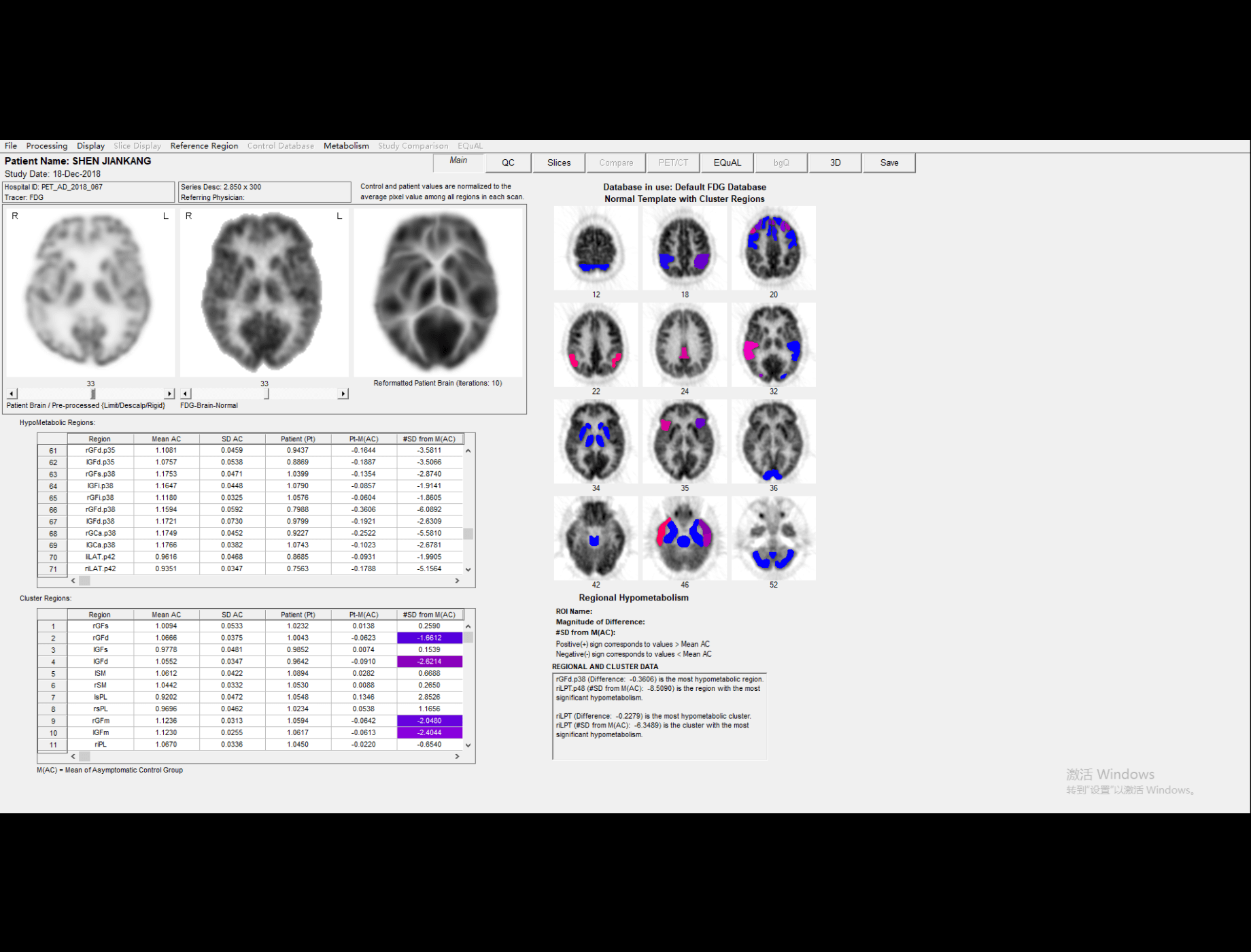Image resolution: width=1251 pixels, height=952 pixels.
Task: Open the QC view
Action: point(508,163)
